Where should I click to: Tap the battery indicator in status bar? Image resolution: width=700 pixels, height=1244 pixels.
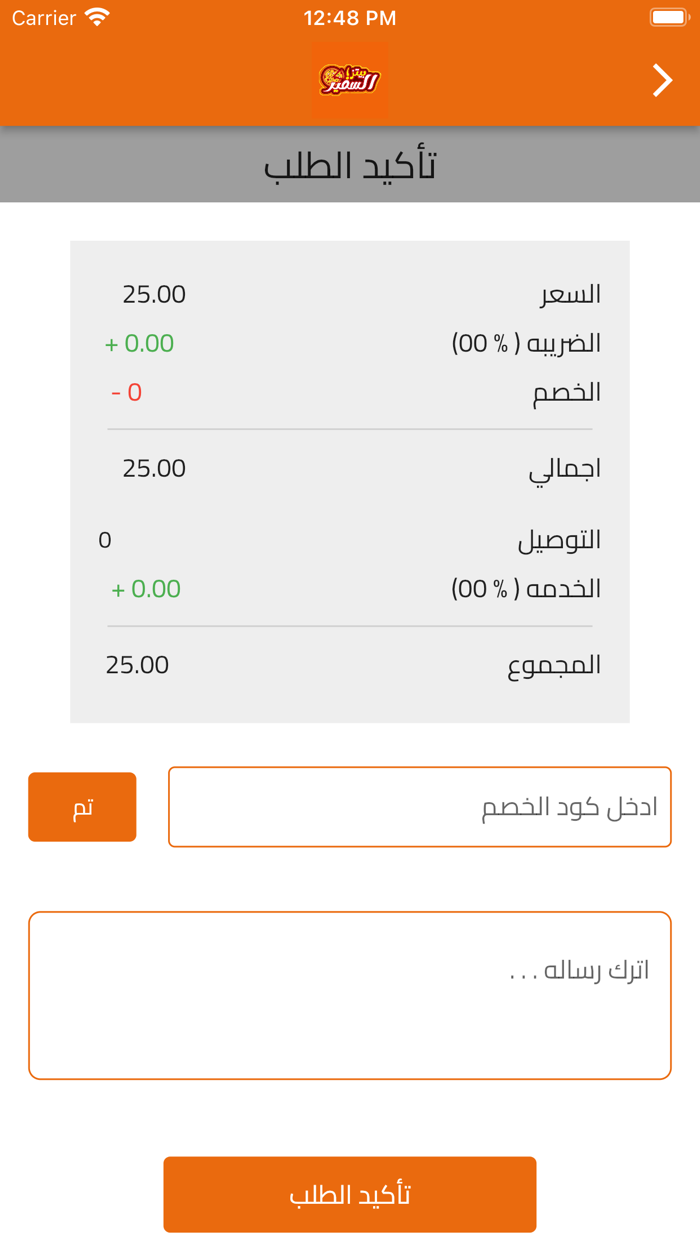(670, 17)
